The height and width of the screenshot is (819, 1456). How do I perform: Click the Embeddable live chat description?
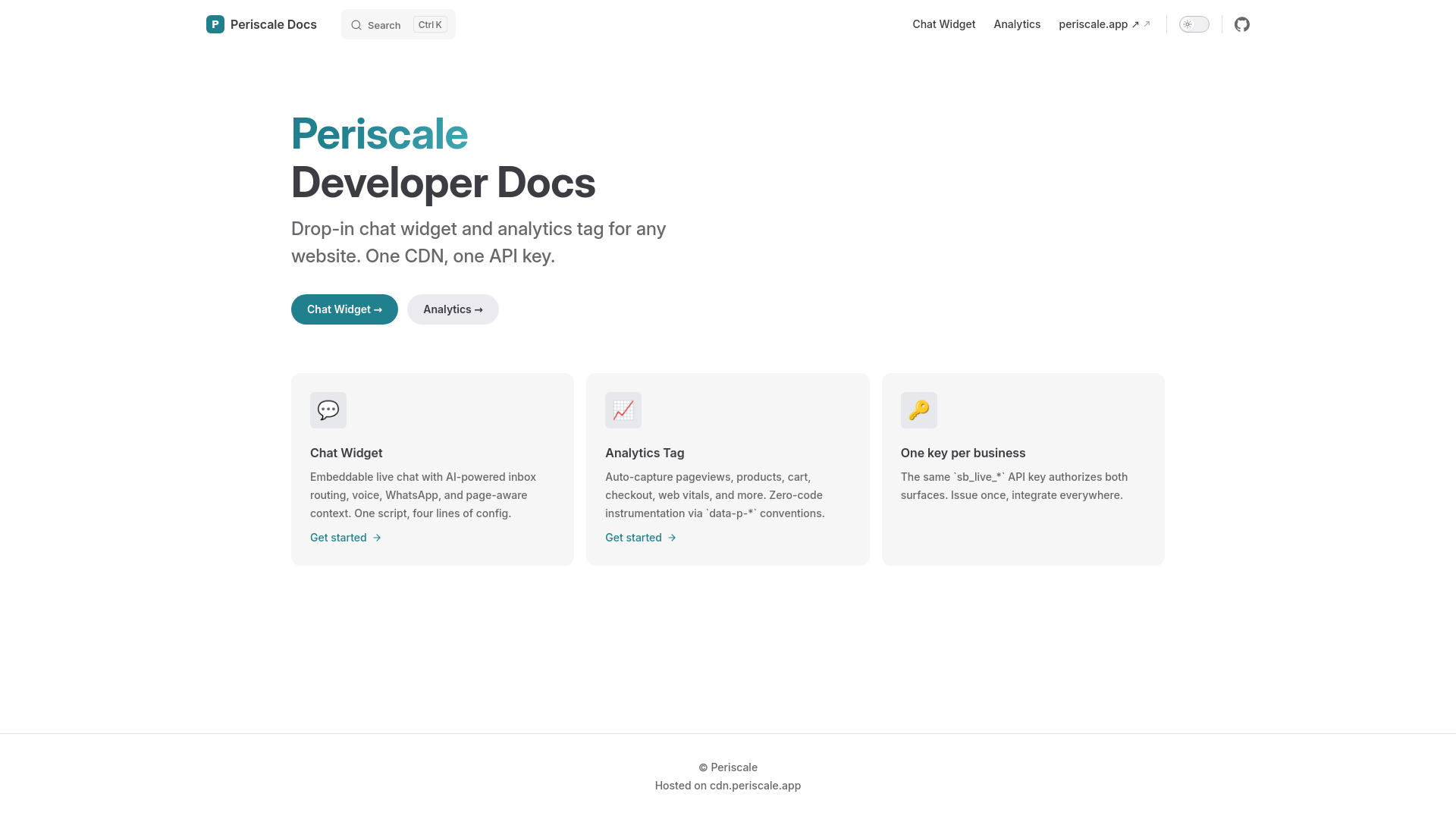(x=423, y=495)
